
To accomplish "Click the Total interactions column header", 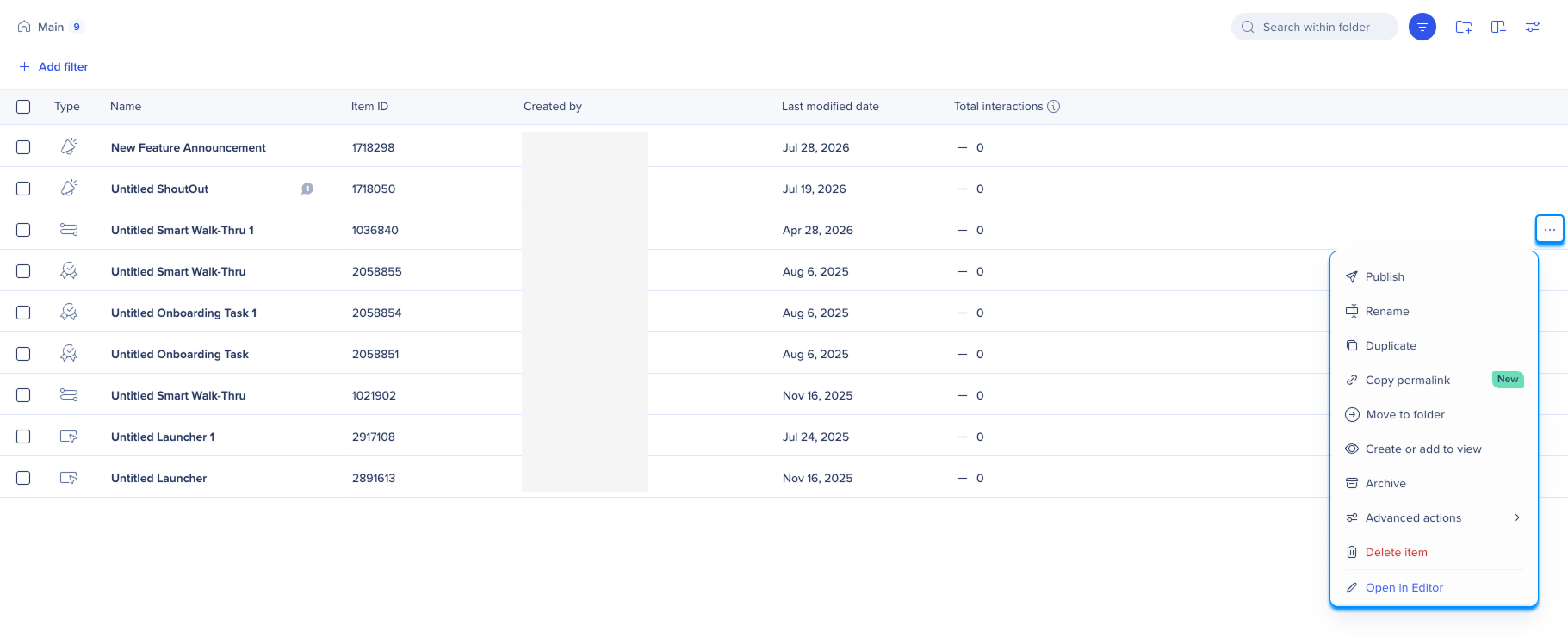I will (998, 107).
